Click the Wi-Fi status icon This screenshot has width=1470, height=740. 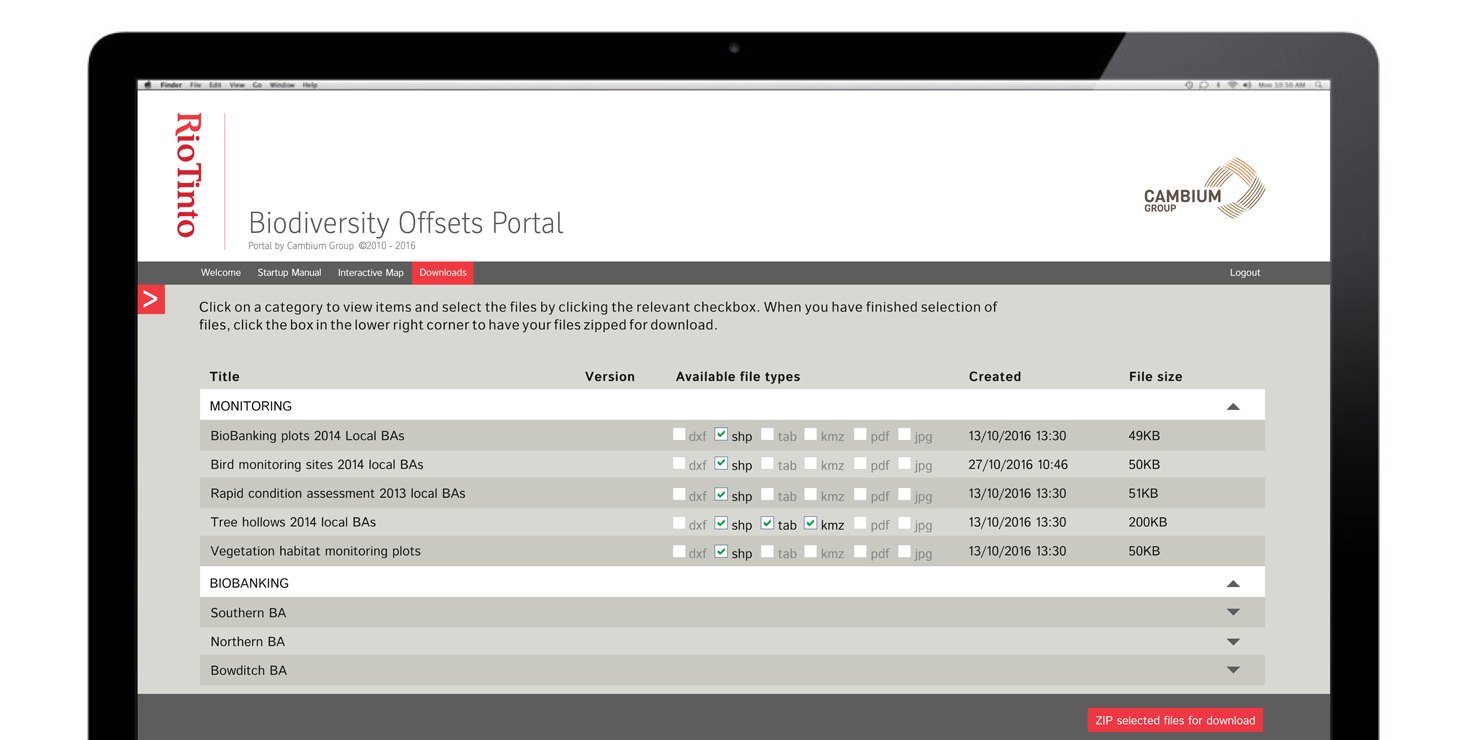(x=1232, y=85)
